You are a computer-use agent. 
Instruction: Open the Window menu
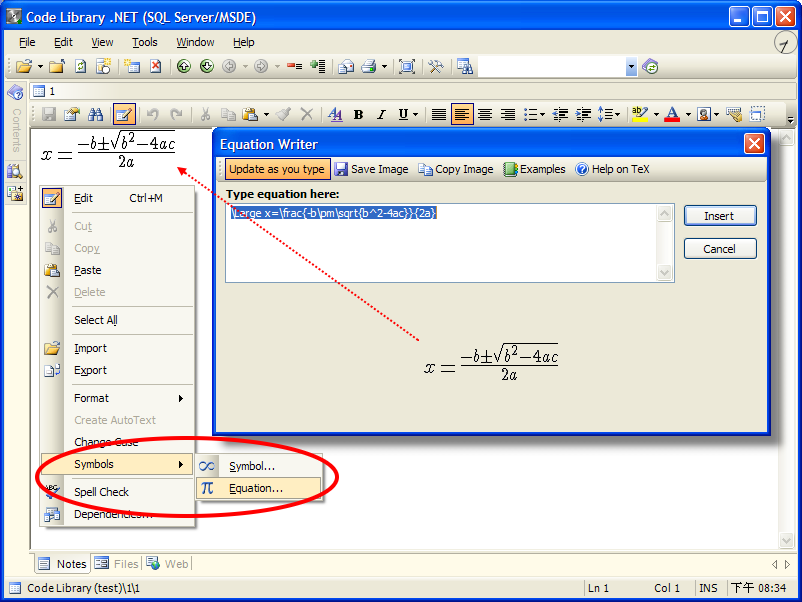tap(195, 42)
